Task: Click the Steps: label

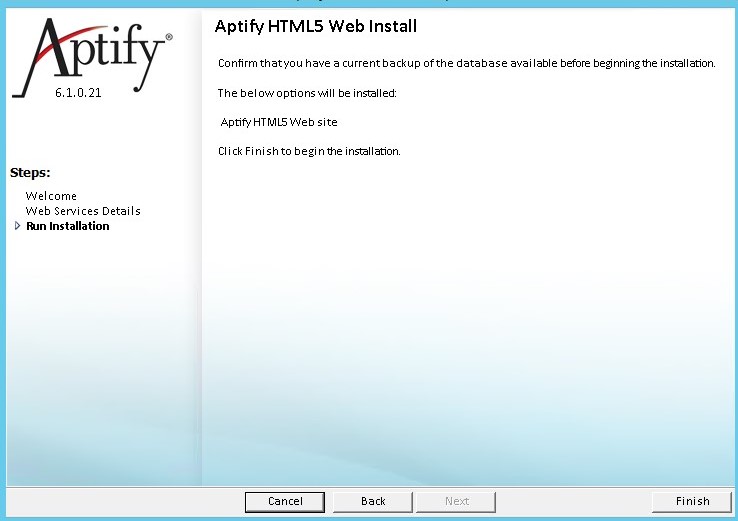Action: click(x=30, y=173)
